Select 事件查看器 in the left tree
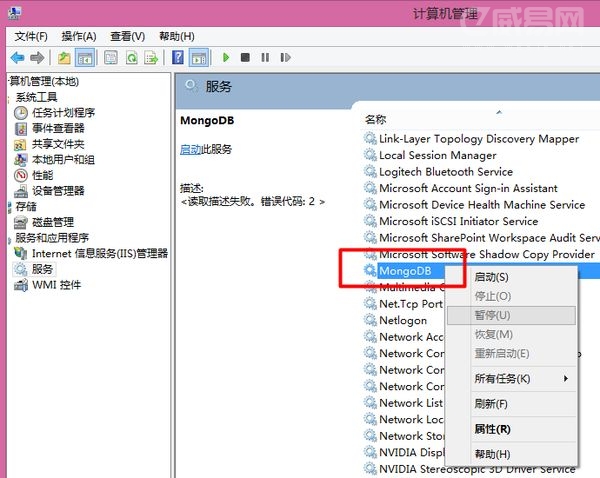This screenshot has width=600, height=478. coord(58,129)
